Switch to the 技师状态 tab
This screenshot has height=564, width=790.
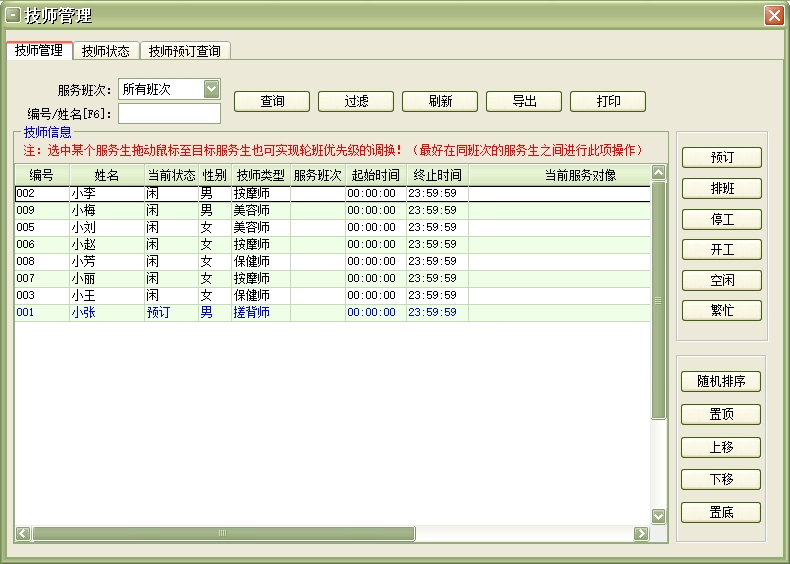pyautogui.click(x=105, y=51)
